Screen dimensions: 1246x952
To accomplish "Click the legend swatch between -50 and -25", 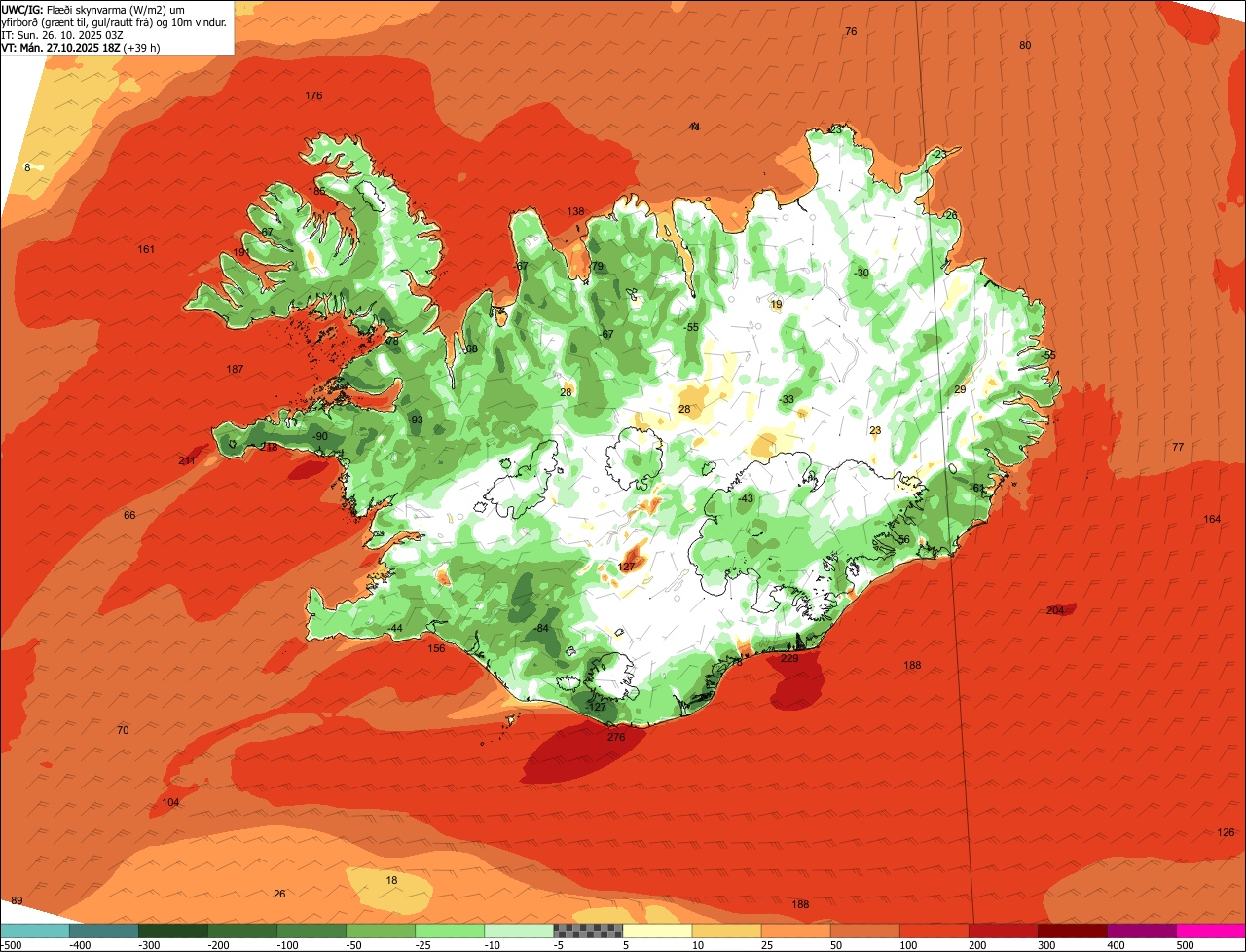I will coord(380,931).
